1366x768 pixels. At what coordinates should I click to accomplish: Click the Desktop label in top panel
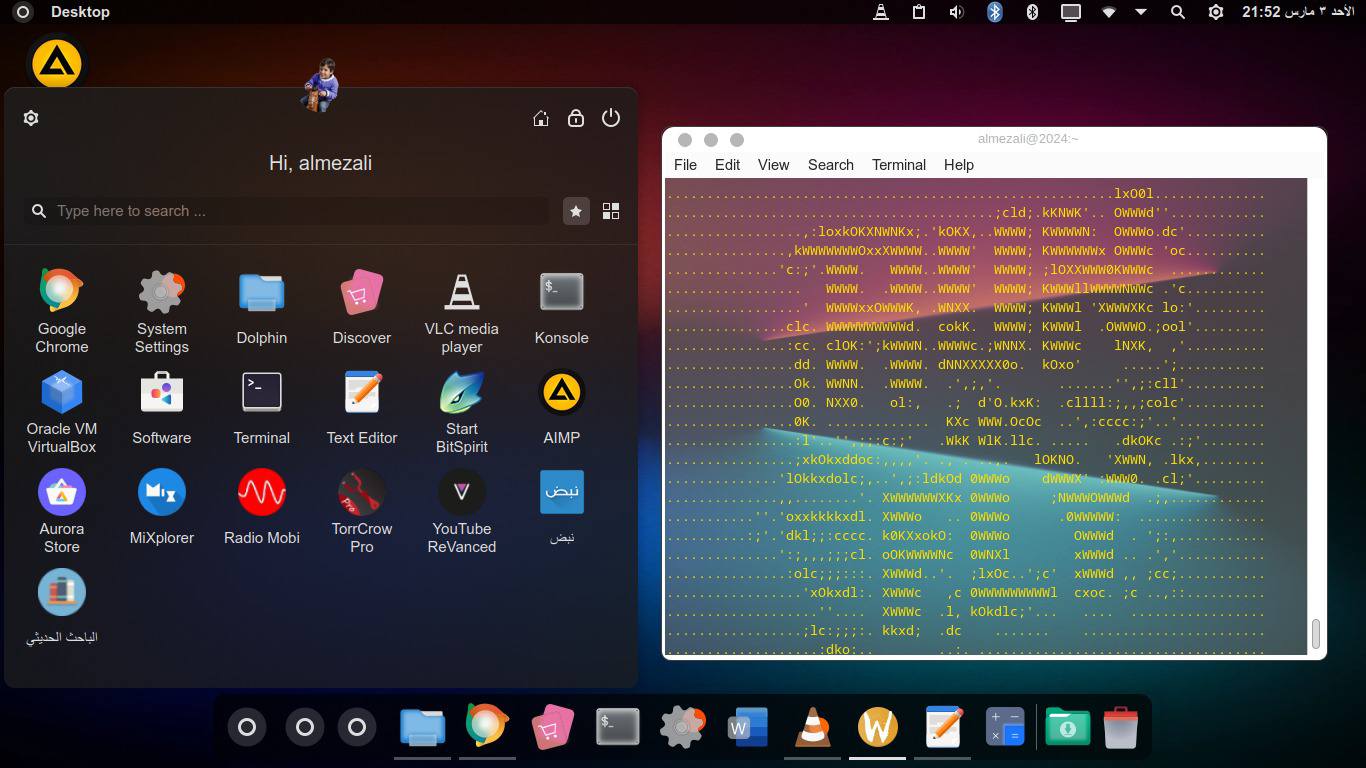(x=80, y=12)
